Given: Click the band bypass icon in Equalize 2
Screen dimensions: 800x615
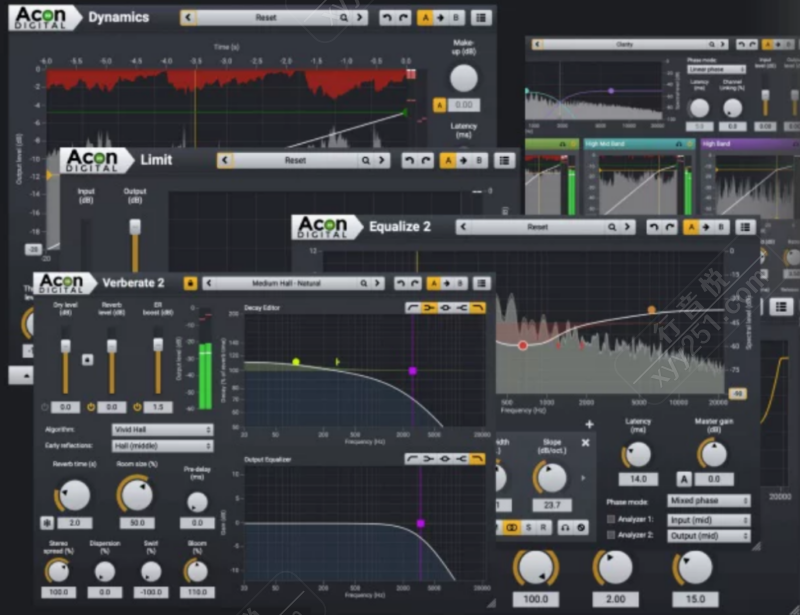Looking at the screenshot, I should point(581,527).
